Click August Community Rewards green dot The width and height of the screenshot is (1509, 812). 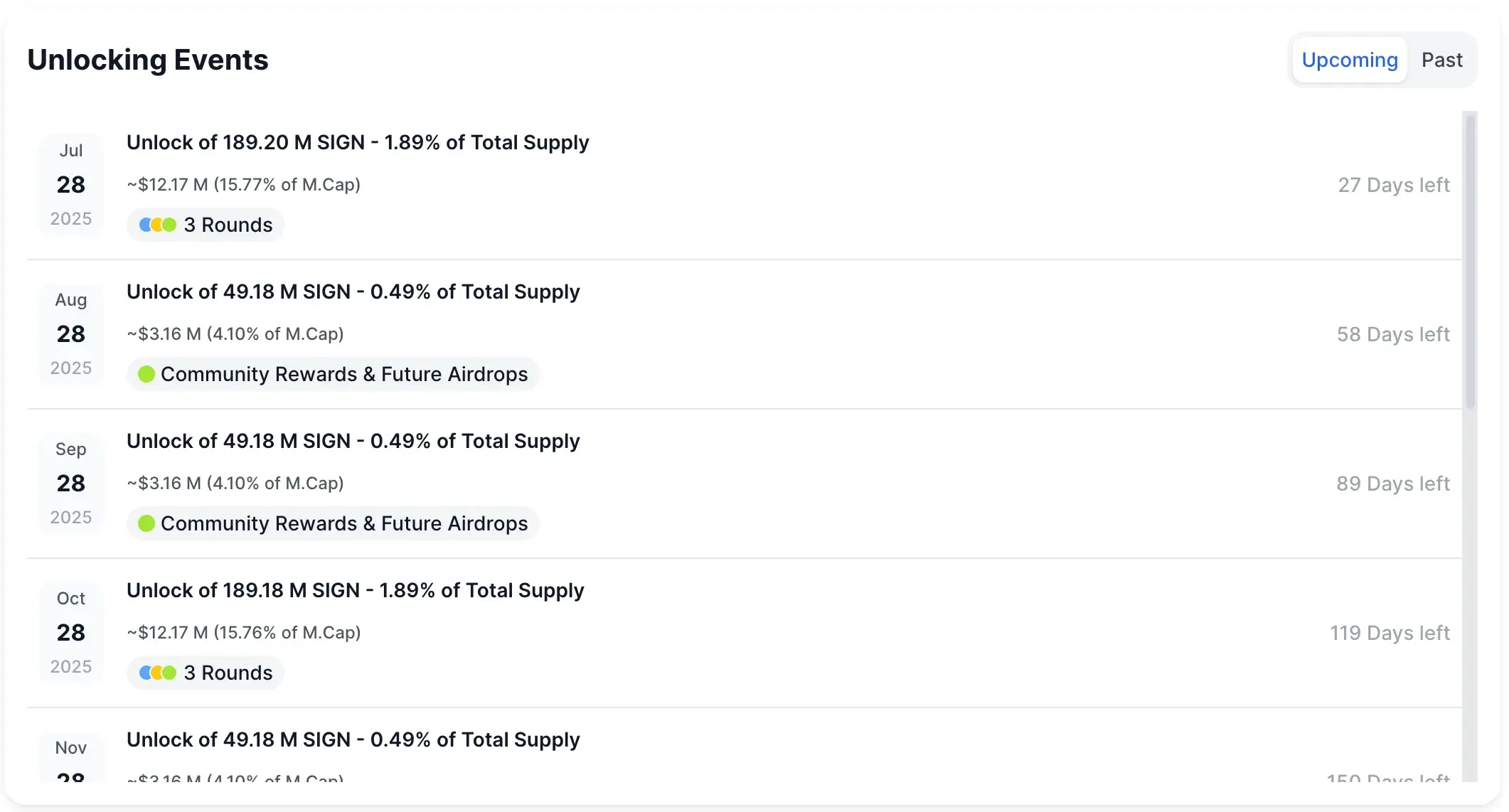pyautogui.click(x=146, y=374)
